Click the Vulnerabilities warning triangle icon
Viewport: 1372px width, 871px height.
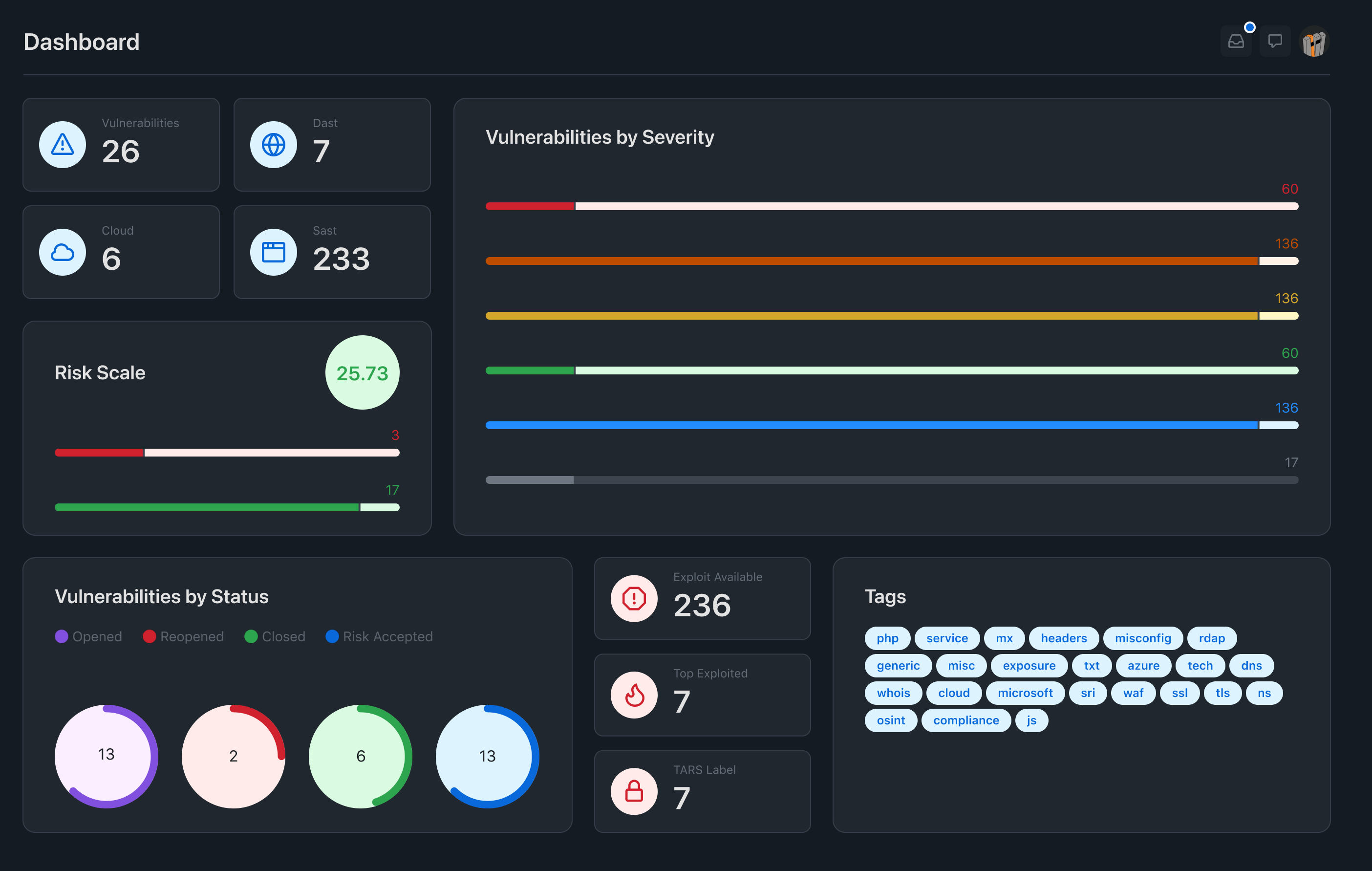tap(63, 145)
